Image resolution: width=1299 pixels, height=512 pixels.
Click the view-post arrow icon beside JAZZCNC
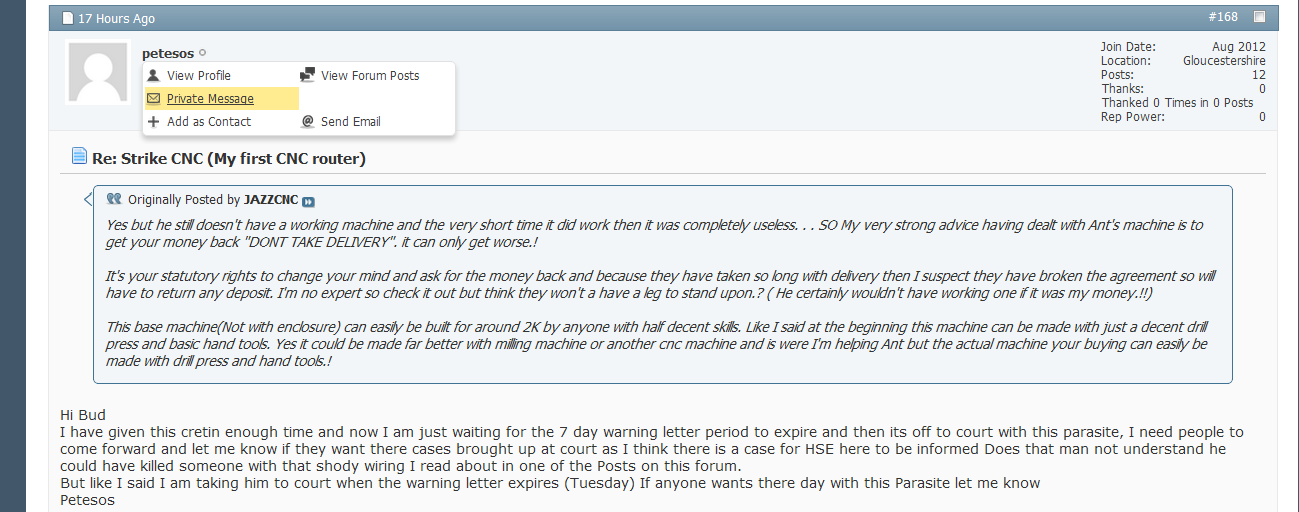point(308,201)
